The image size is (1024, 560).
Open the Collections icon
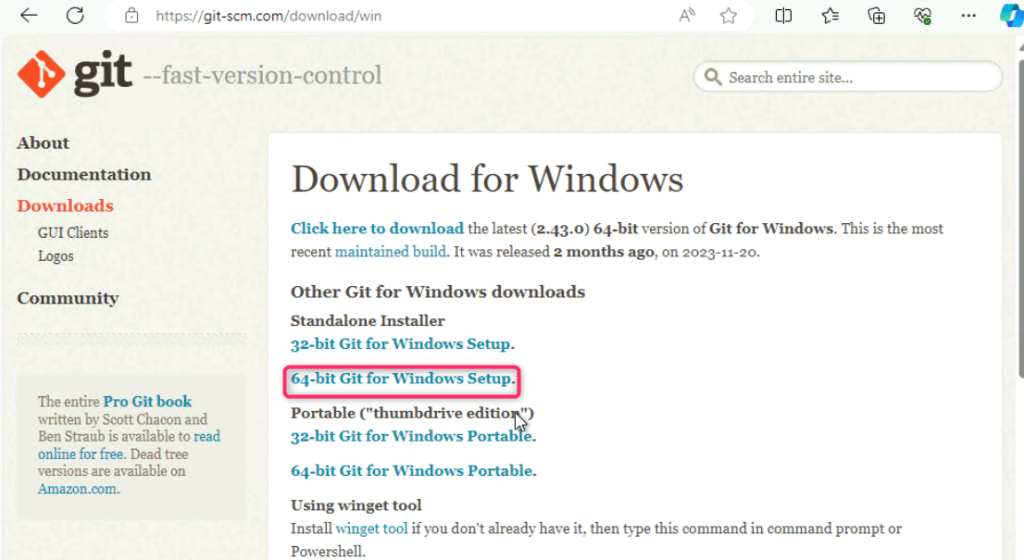tap(876, 16)
